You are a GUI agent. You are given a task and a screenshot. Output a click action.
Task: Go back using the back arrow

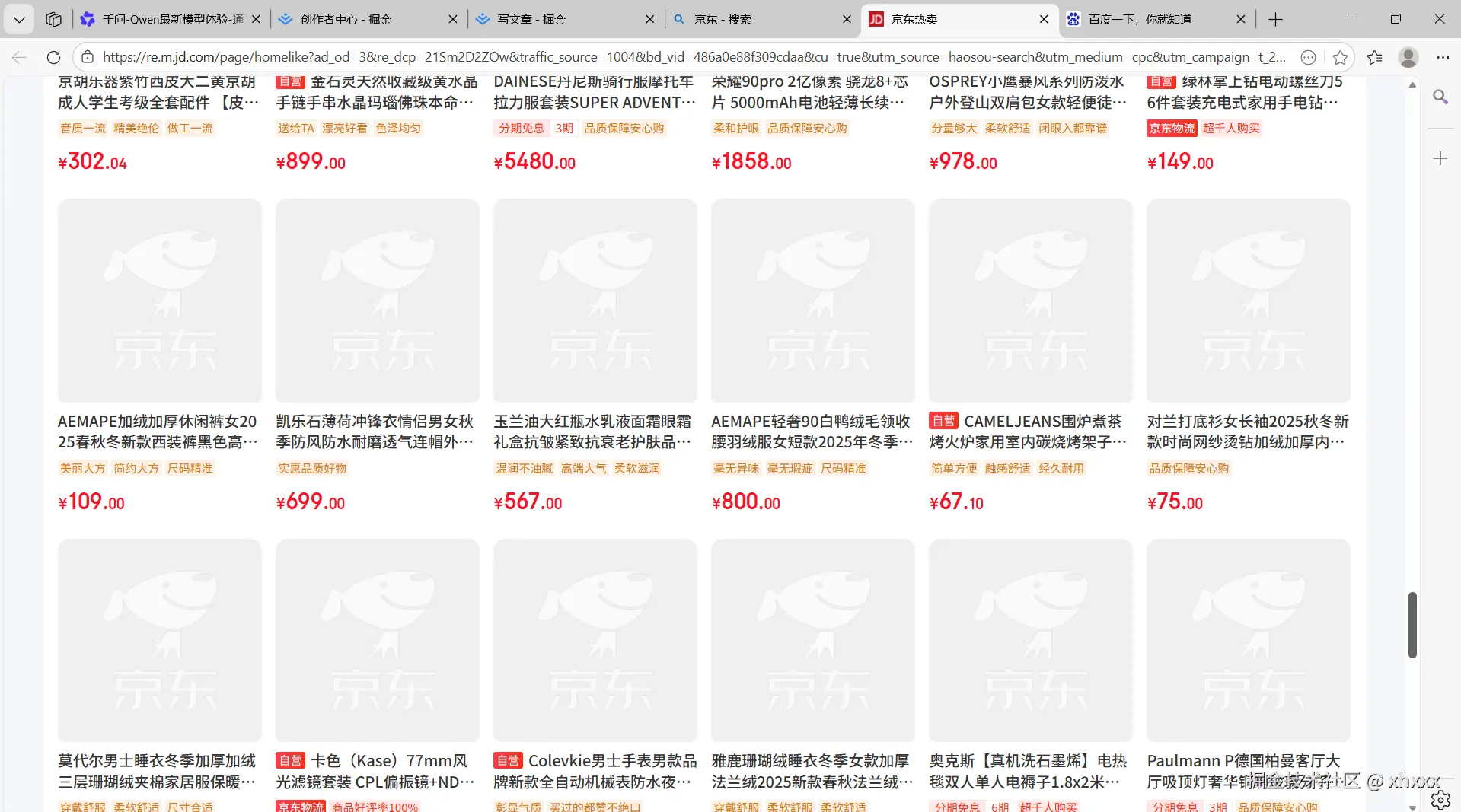click(20, 57)
